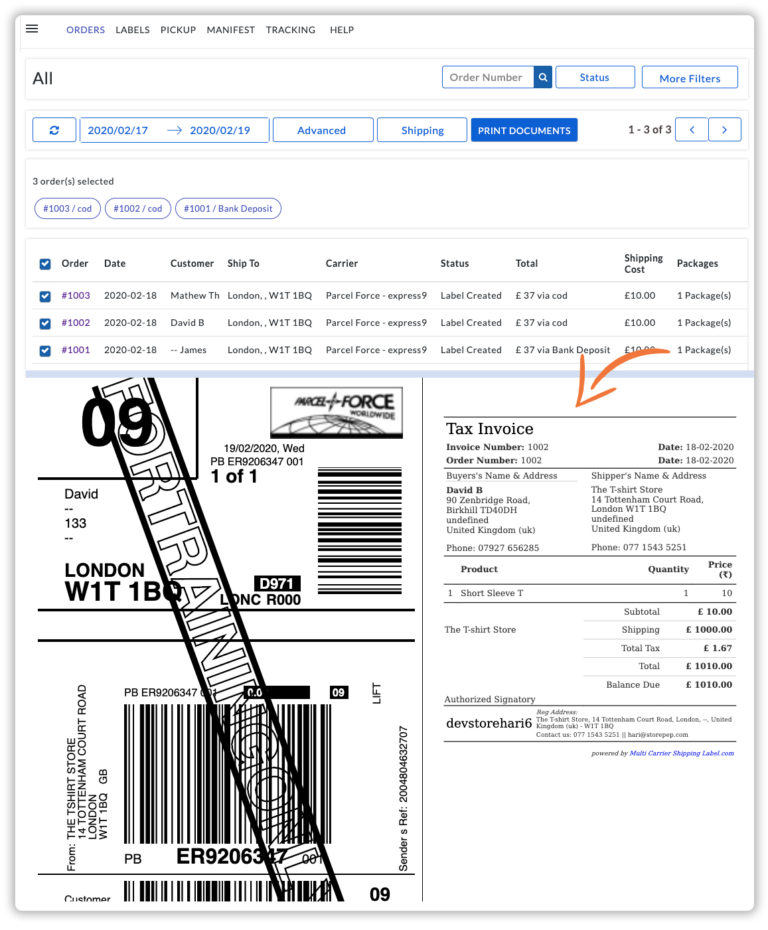Click the Shipping button
This screenshot has height=930, width=768.
(422, 130)
